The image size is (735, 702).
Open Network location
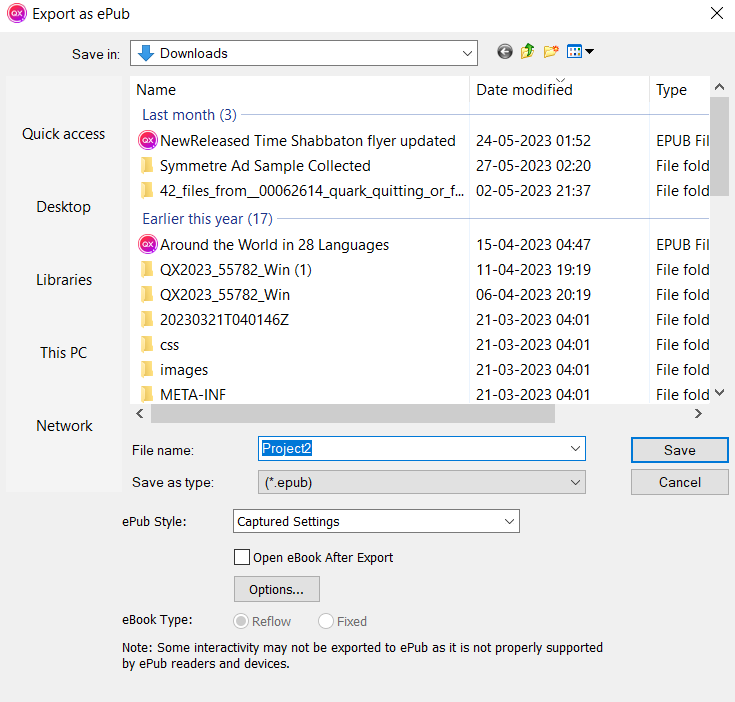point(64,426)
